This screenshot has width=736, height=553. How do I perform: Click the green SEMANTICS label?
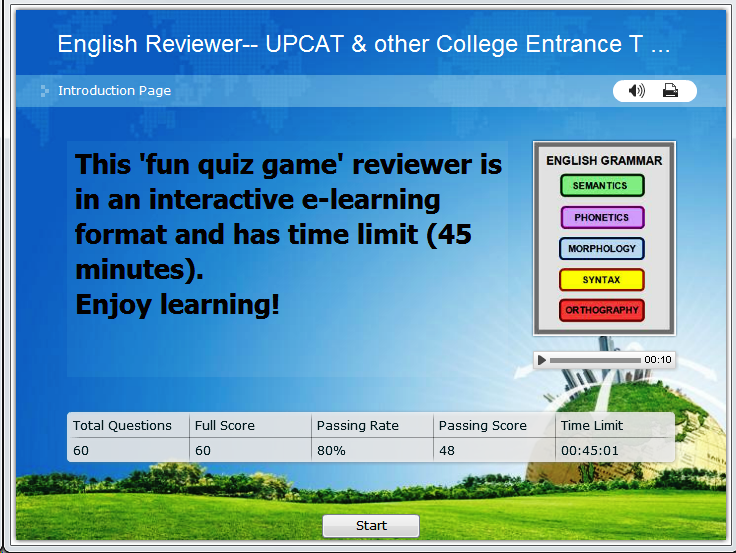(602, 185)
